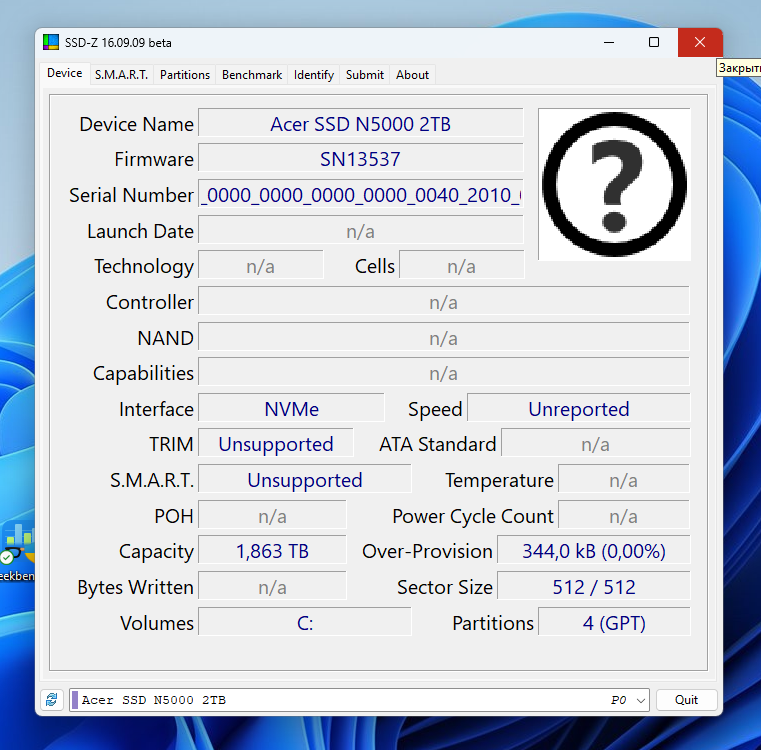Open the Submit tab

coord(364,75)
